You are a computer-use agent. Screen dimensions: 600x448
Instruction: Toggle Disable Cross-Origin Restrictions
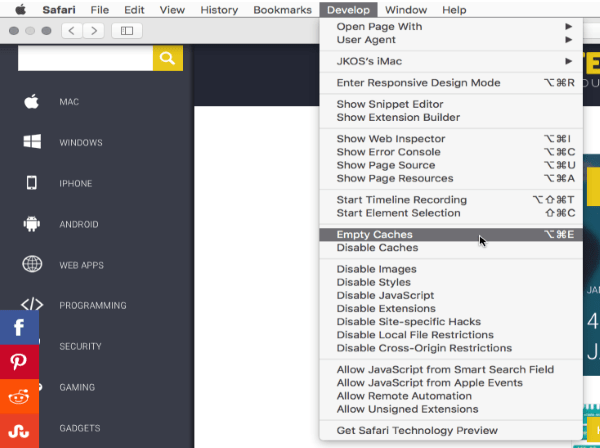click(451, 348)
